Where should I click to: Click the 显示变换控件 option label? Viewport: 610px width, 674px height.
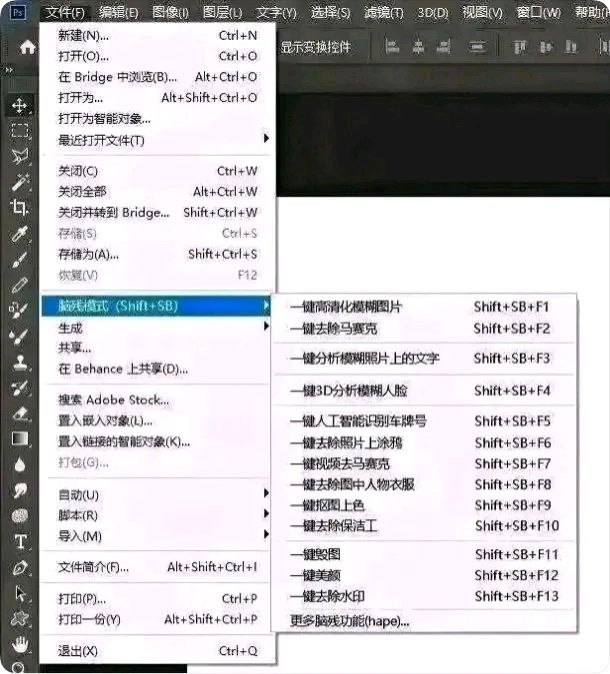316,47
